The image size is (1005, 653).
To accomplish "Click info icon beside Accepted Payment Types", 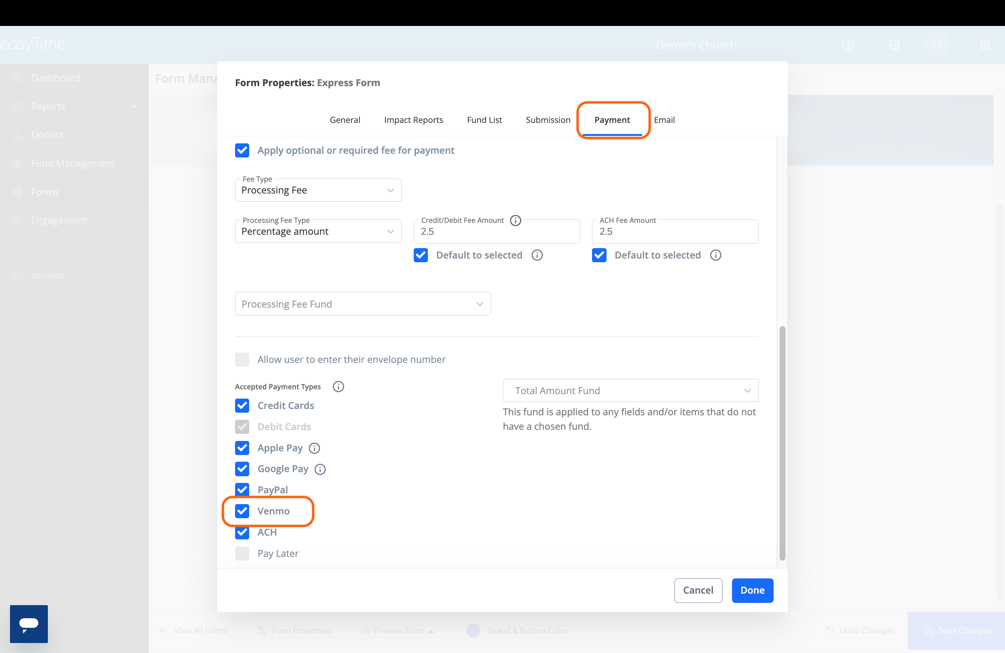I will (338, 387).
